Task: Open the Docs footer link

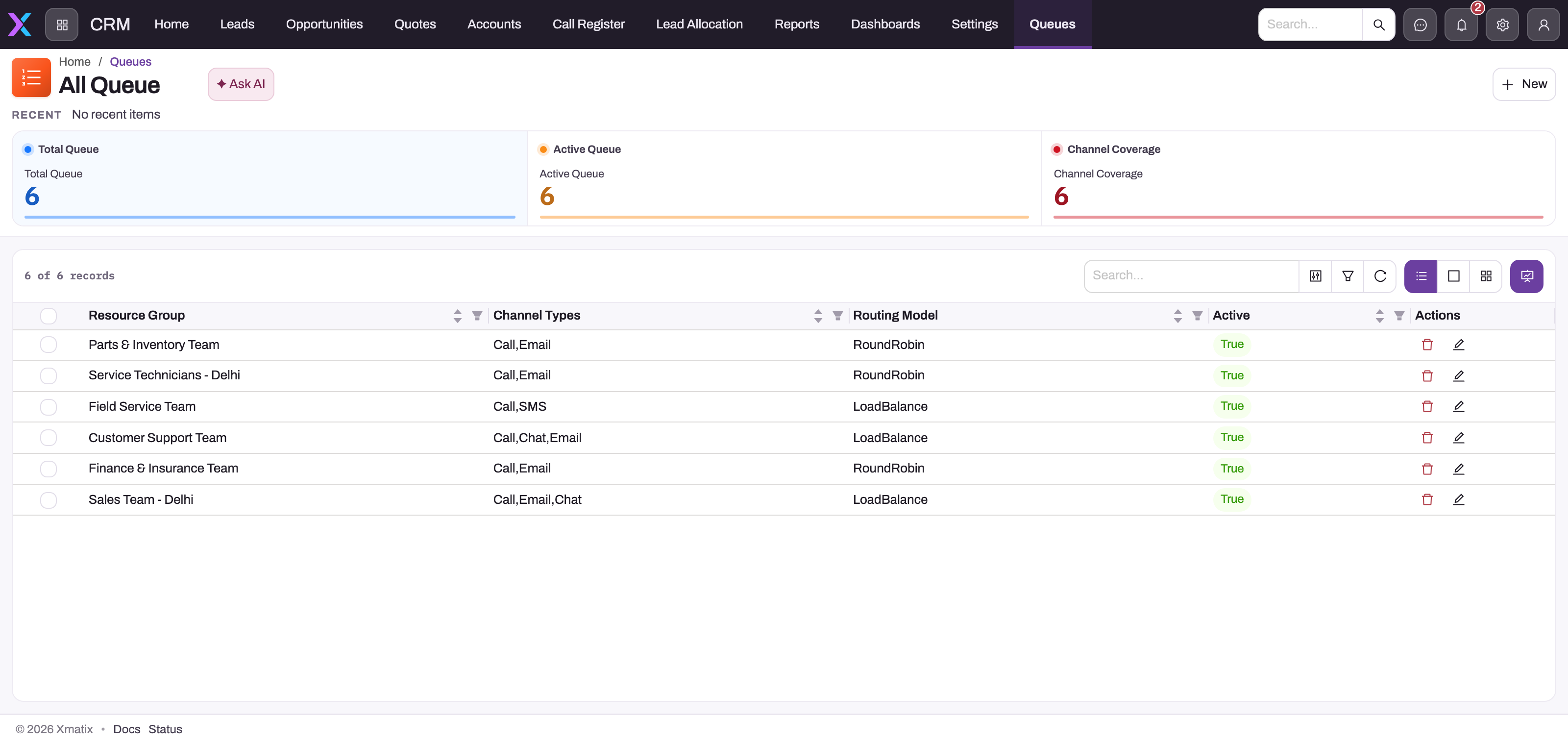Action: coord(126,728)
